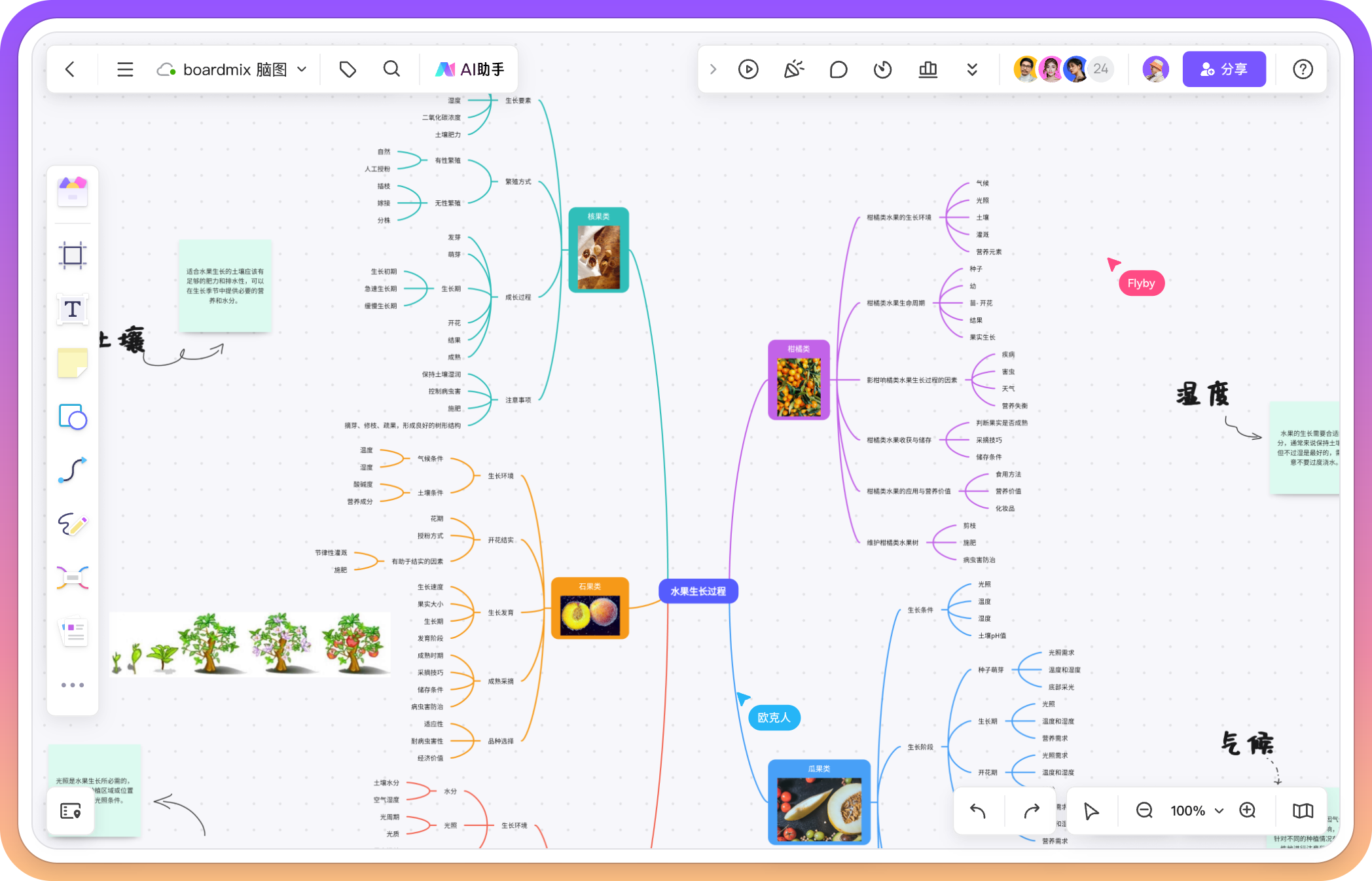
Task: Select the central 水果生长过程 node
Action: 698,591
